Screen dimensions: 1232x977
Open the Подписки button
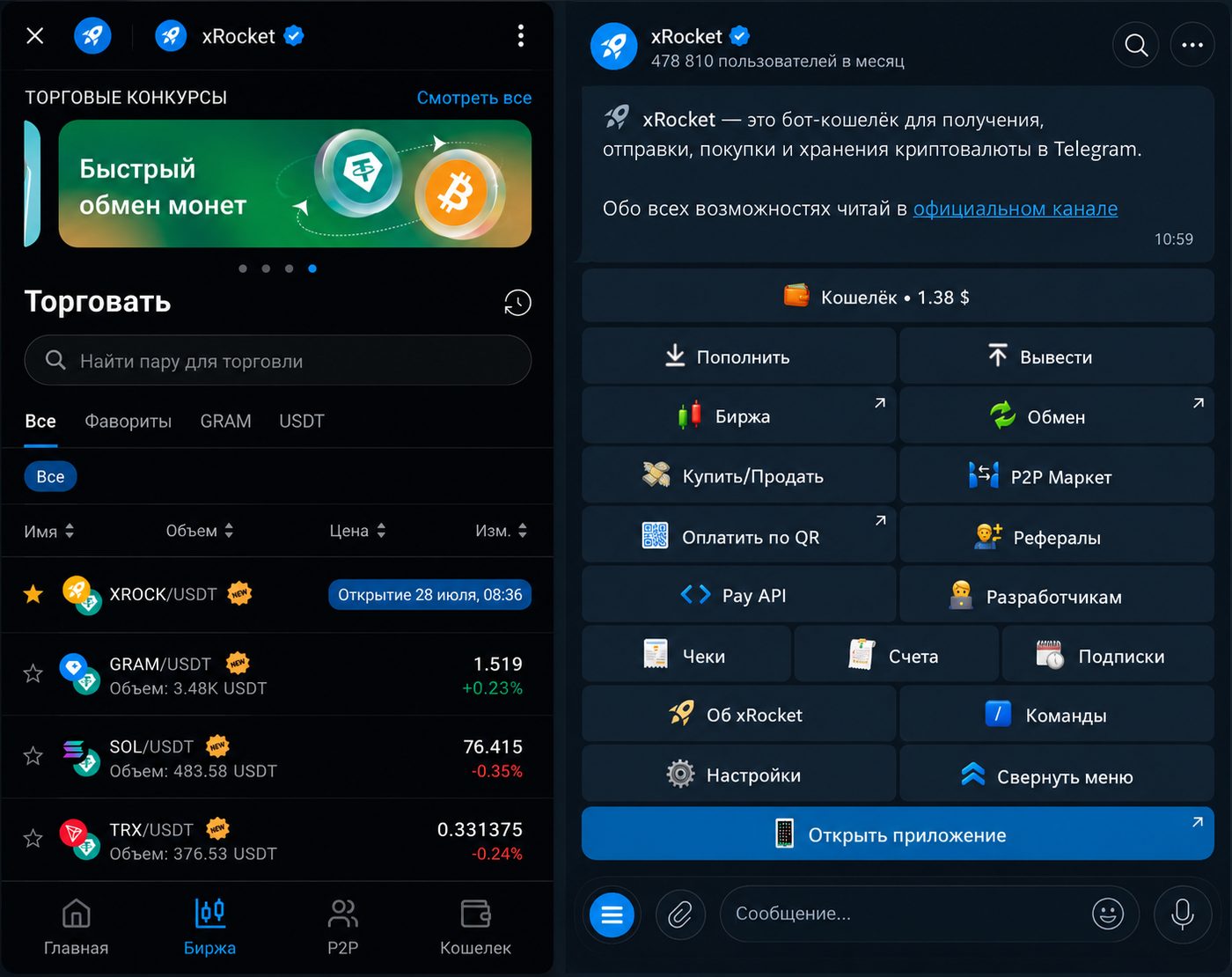1109,655
